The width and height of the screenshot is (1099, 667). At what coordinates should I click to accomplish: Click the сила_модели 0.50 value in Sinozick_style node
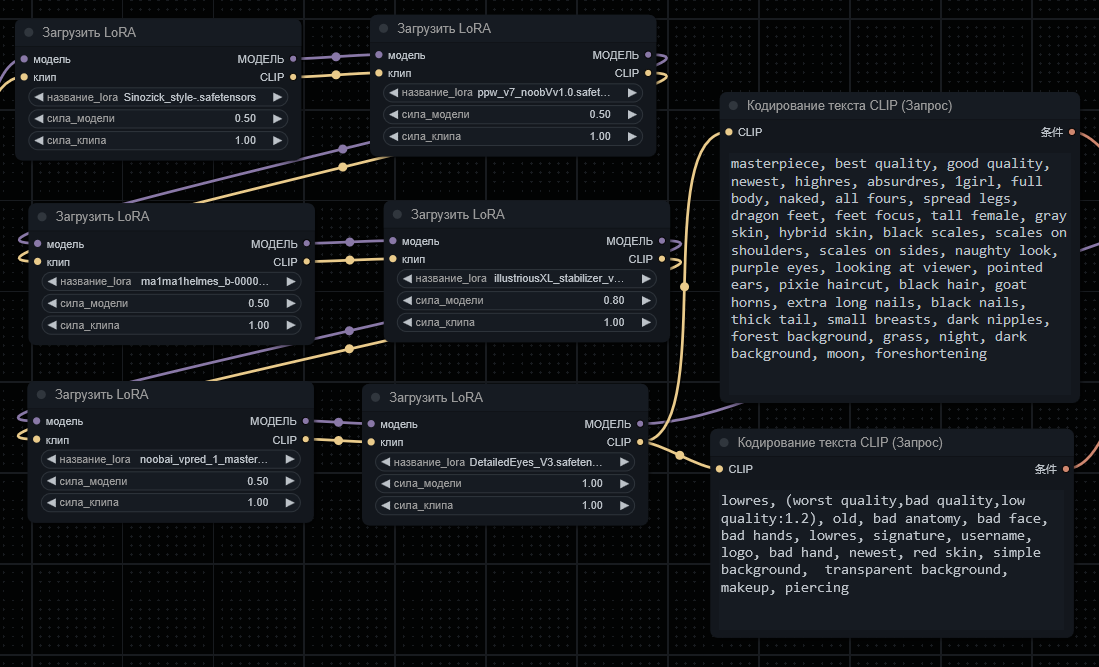245,119
